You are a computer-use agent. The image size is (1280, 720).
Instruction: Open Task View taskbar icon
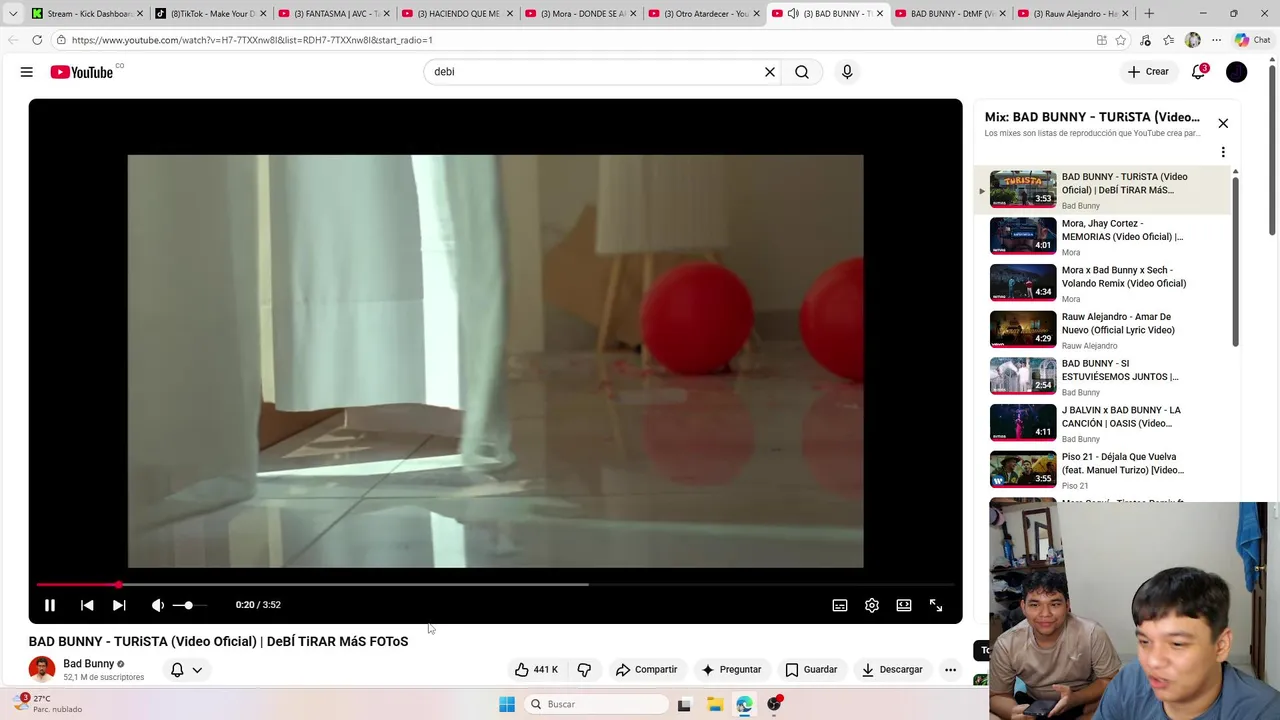tap(684, 704)
